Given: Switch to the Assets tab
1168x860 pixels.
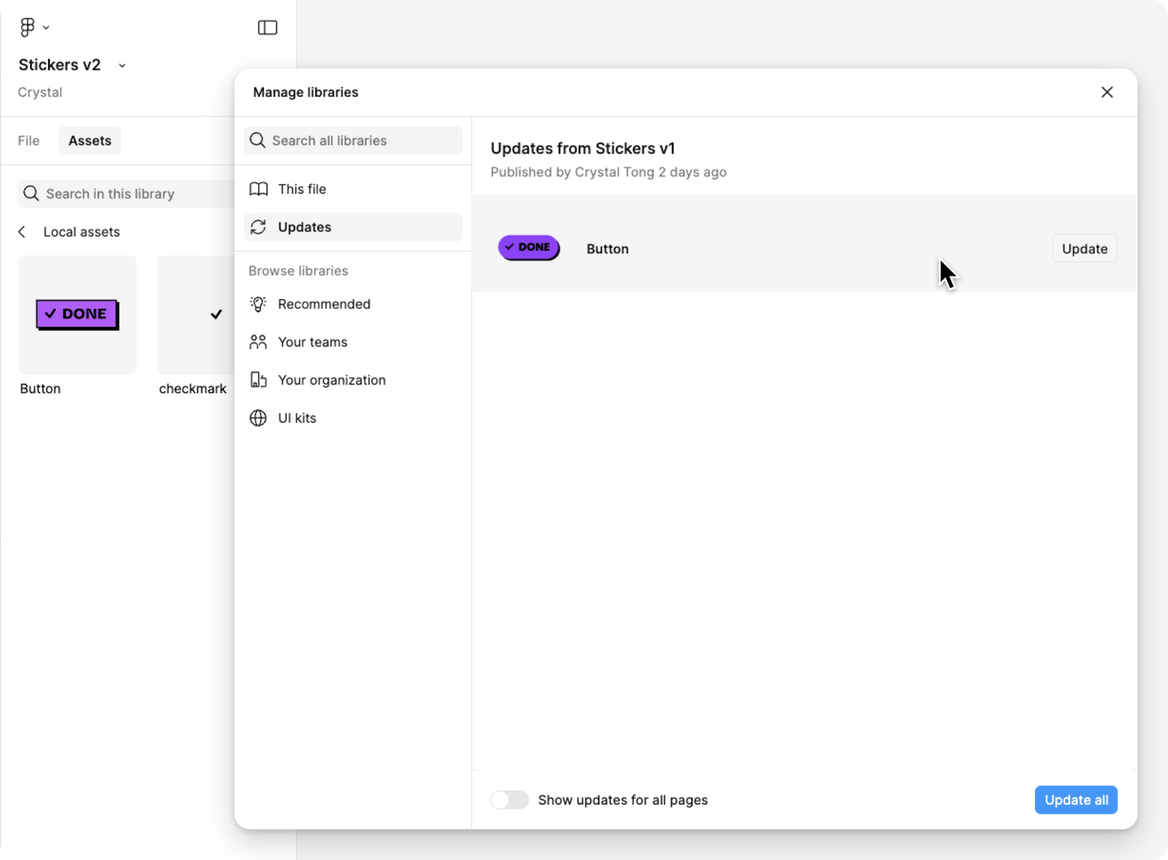Looking at the screenshot, I should (x=90, y=141).
